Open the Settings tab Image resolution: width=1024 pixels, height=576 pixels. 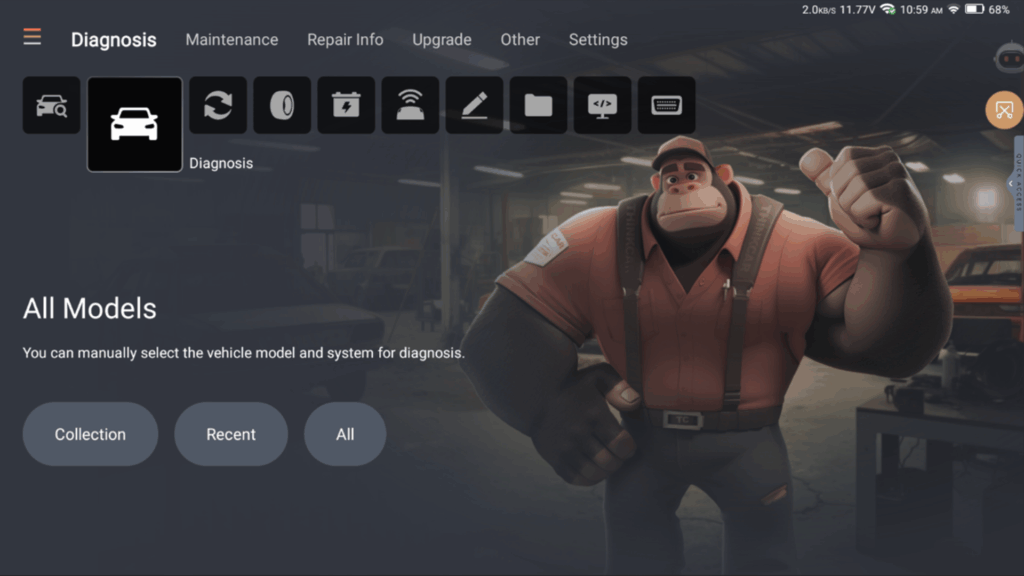point(598,40)
